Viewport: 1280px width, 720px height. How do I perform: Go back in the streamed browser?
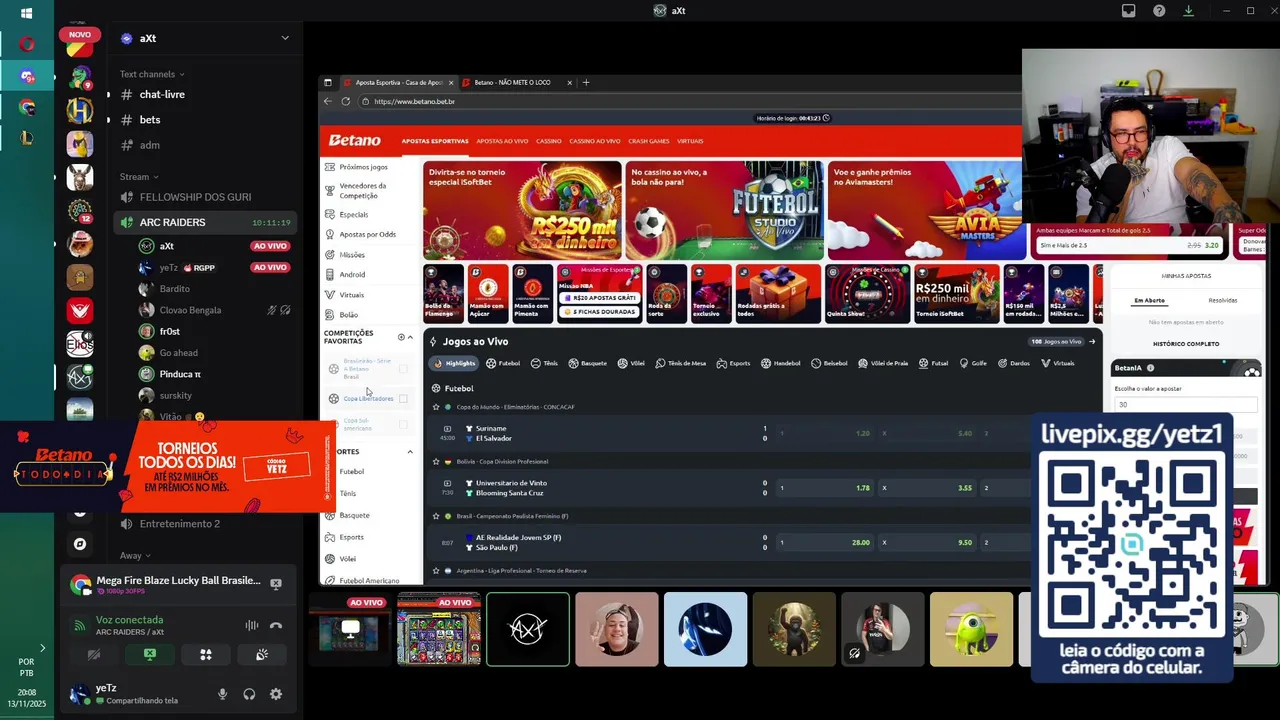pyautogui.click(x=327, y=101)
